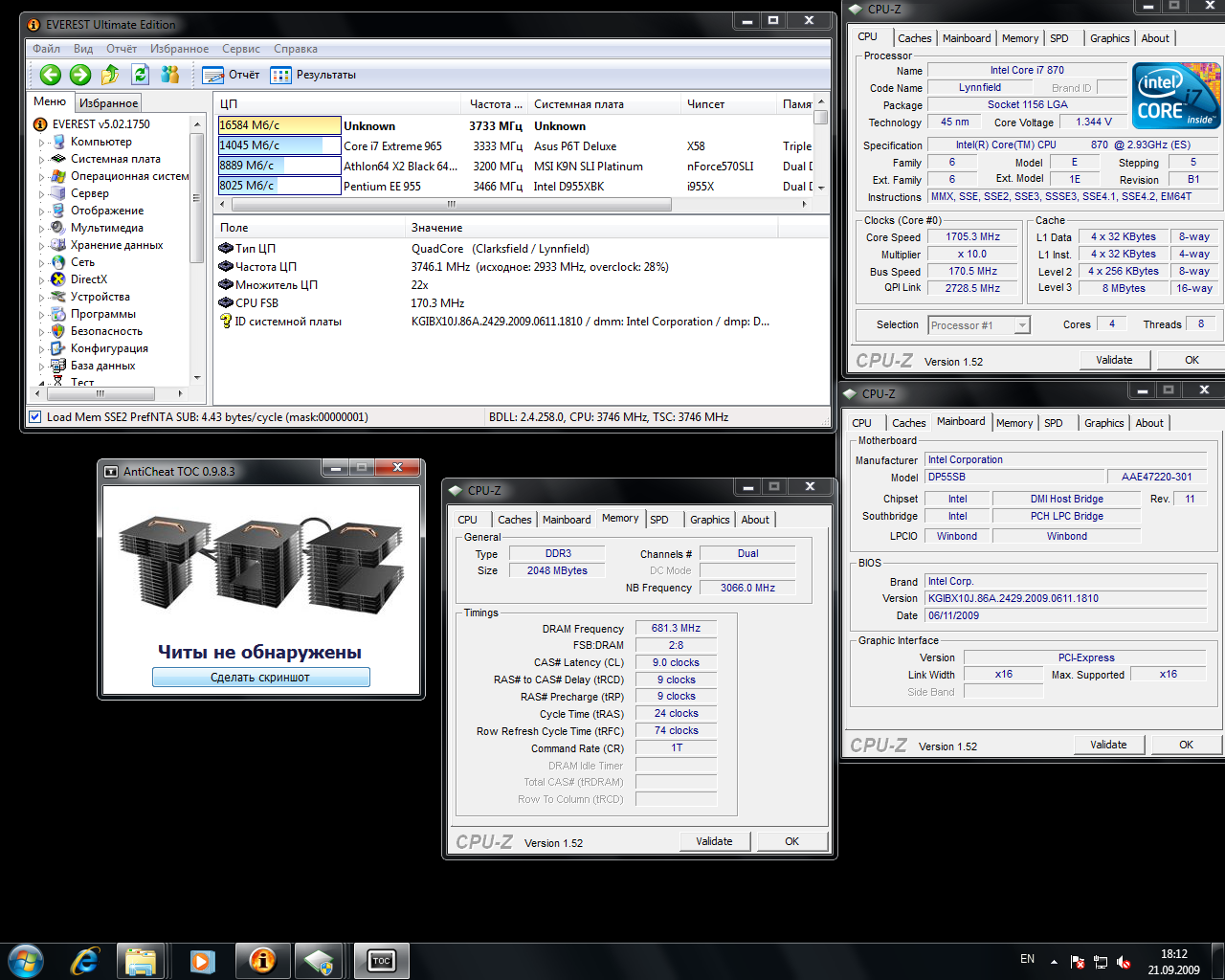Click the horizontal scrollbar under the EVEREST tree

108,393
